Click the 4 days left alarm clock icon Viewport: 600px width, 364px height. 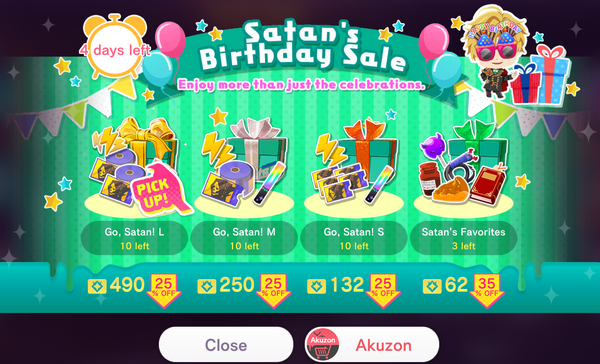pyautogui.click(x=115, y=46)
